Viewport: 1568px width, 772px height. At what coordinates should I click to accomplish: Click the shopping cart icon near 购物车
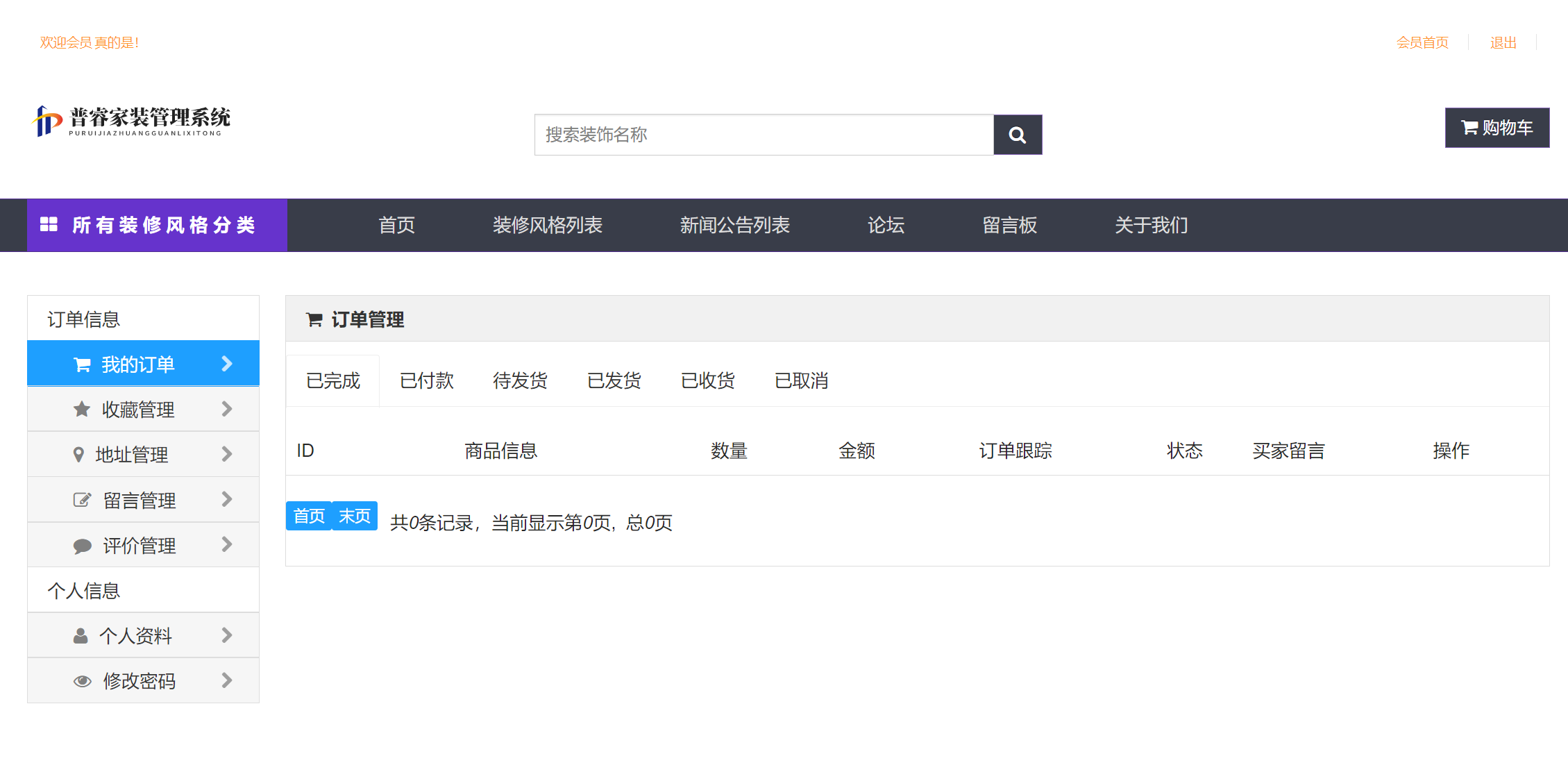pos(1468,127)
